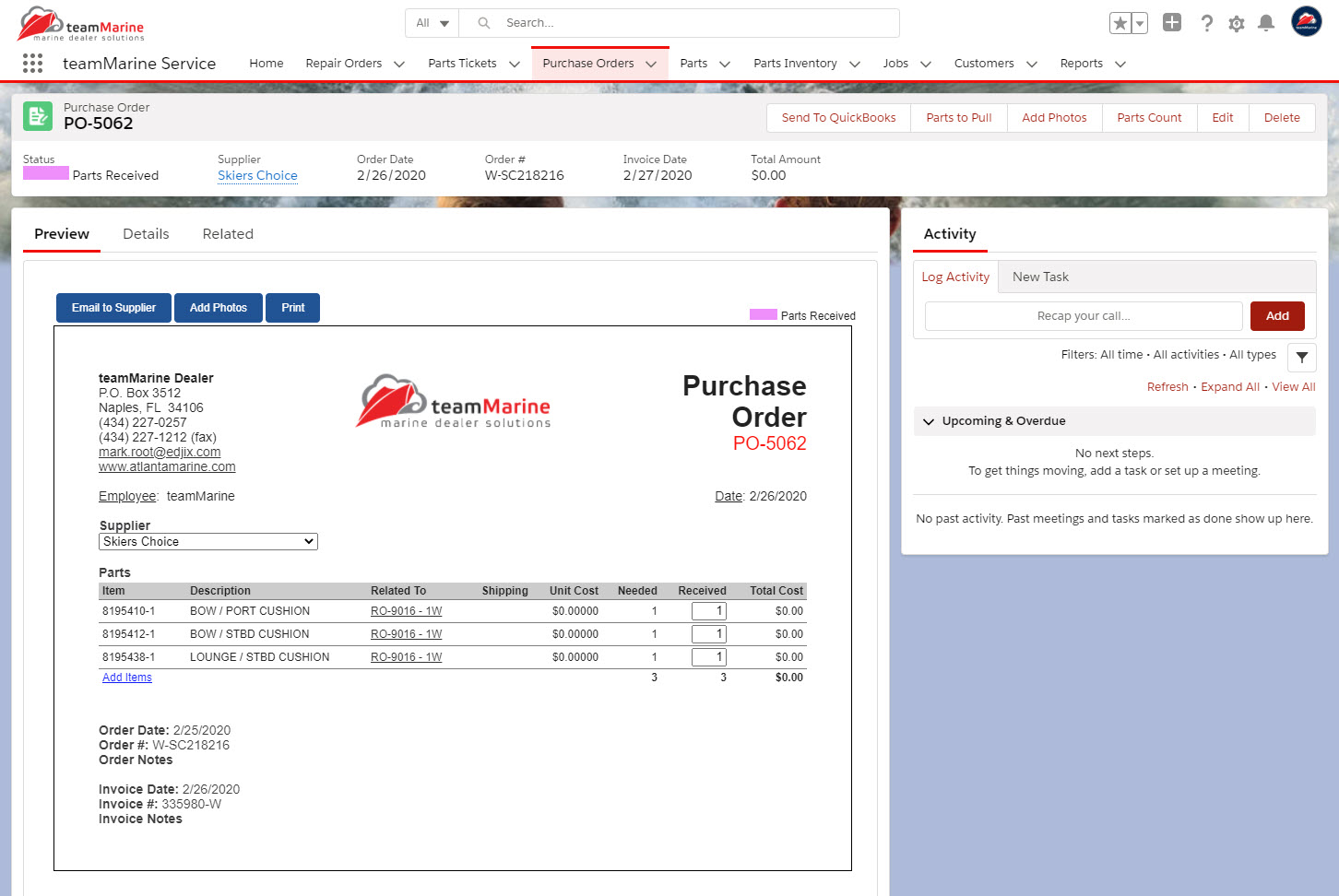Collapse the Upcoming & Overdue section
Screen dimensions: 1339x896
pyautogui.click(x=929, y=421)
